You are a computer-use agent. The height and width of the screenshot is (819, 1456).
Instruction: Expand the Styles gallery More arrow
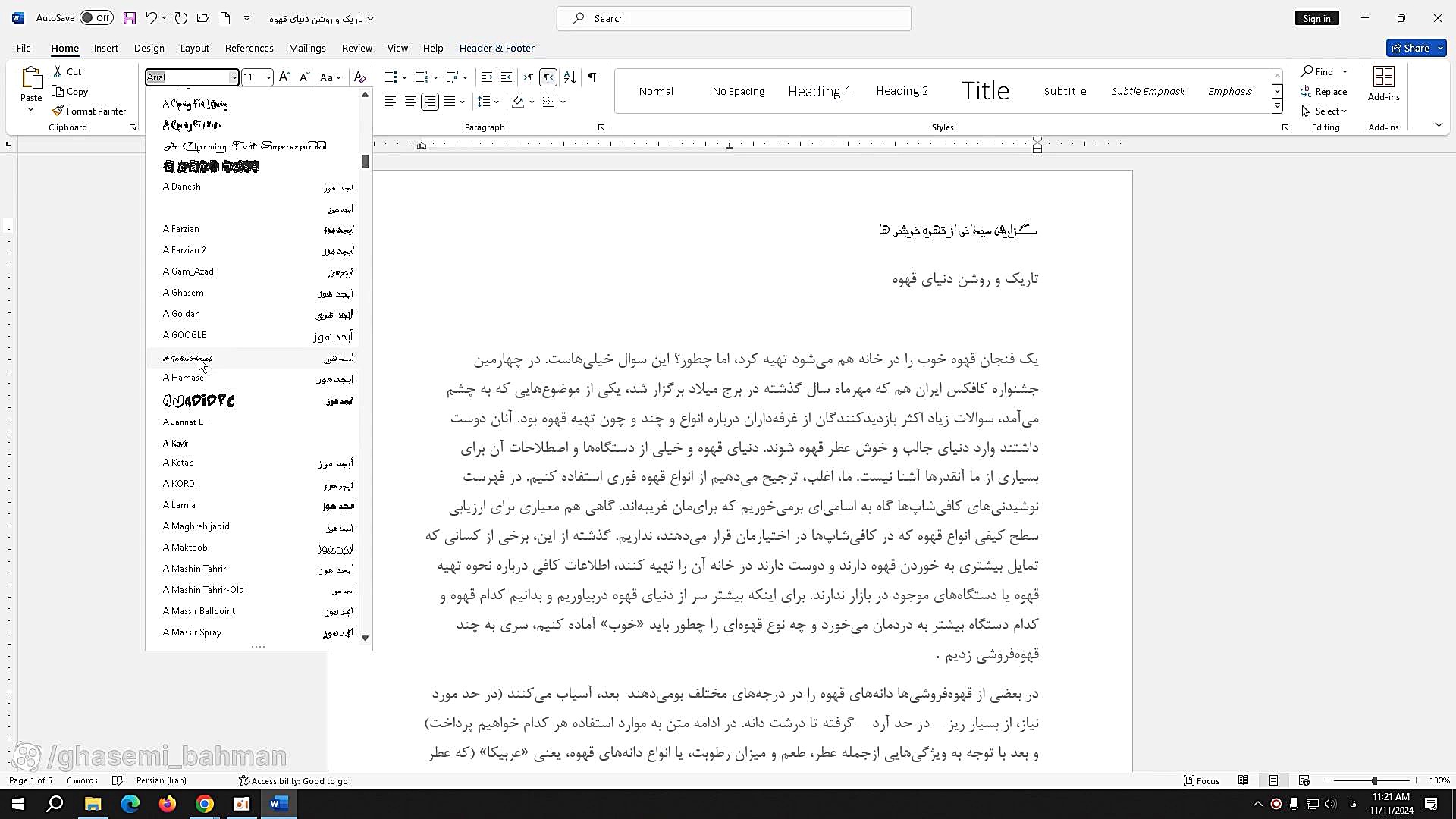(x=1277, y=107)
